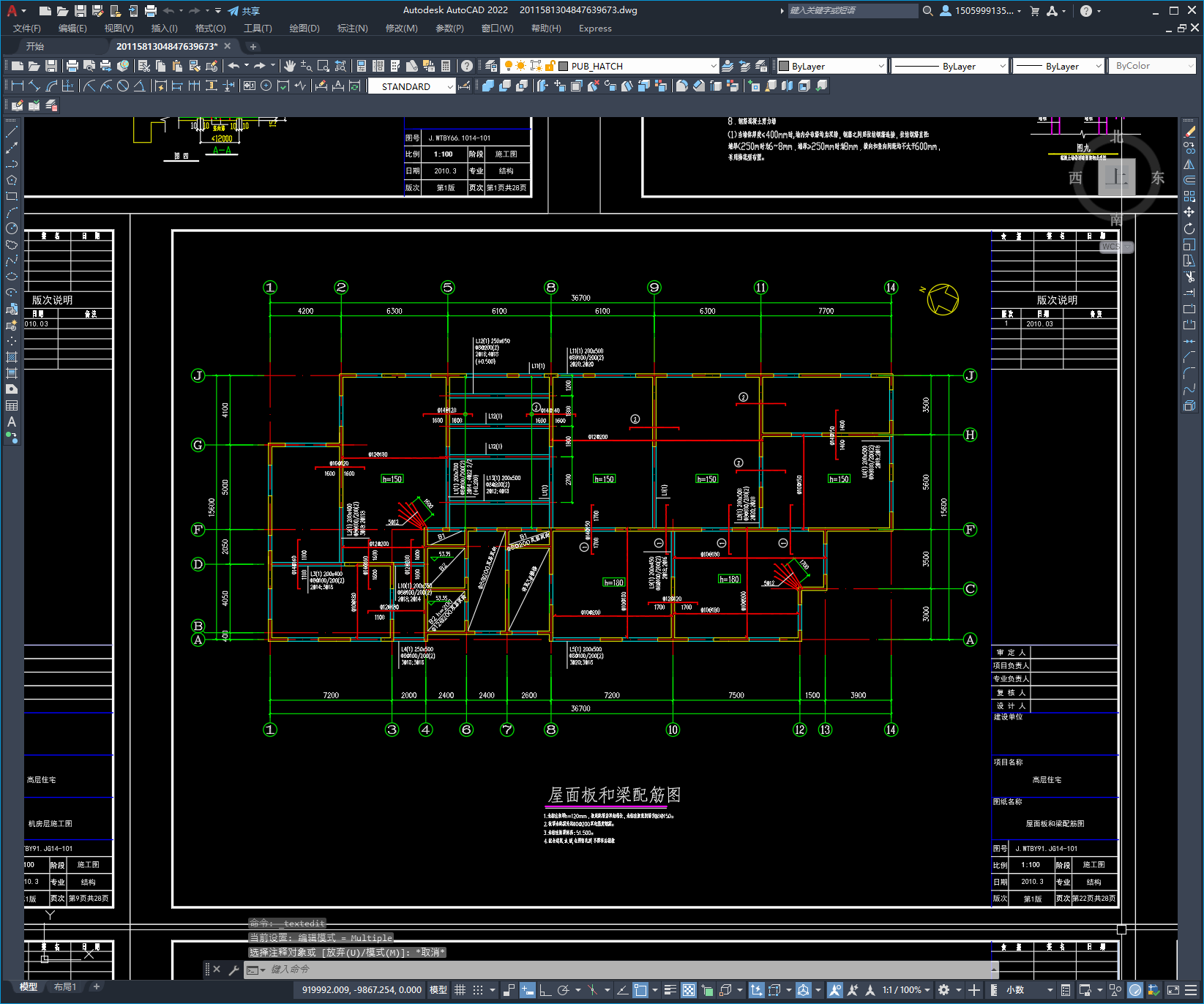This screenshot has height=1004, width=1204.
Task: Switch to the 开始 tab
Action: (35, 46)
